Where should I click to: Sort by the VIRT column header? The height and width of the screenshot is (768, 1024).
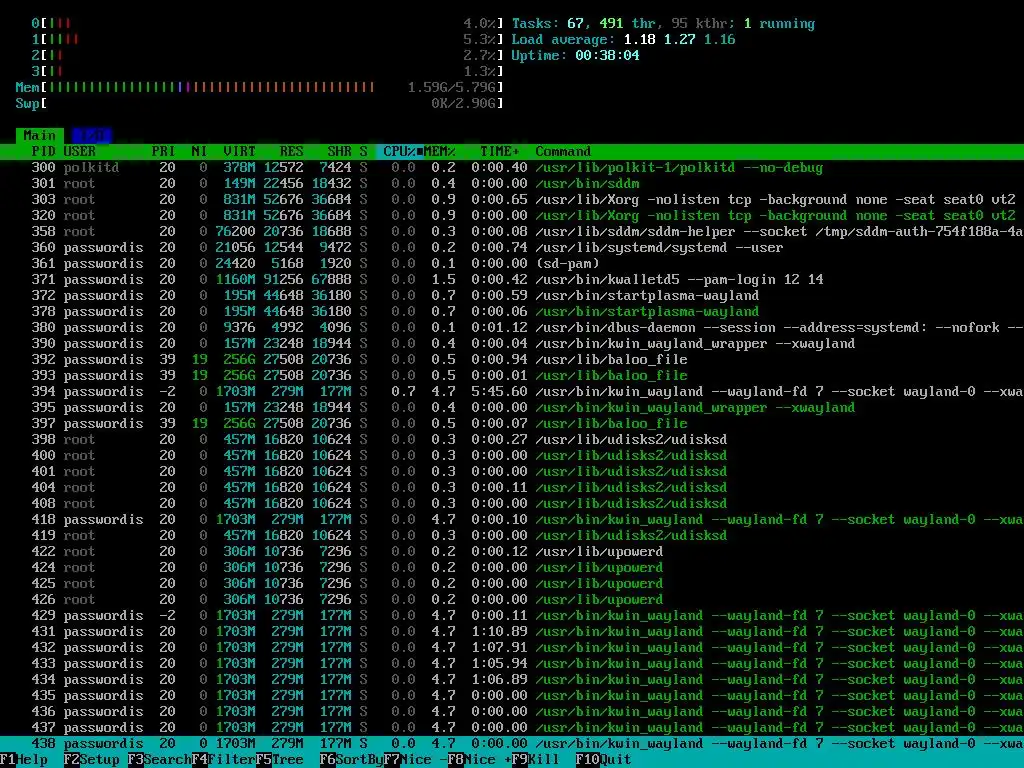(x=239, y=152)
